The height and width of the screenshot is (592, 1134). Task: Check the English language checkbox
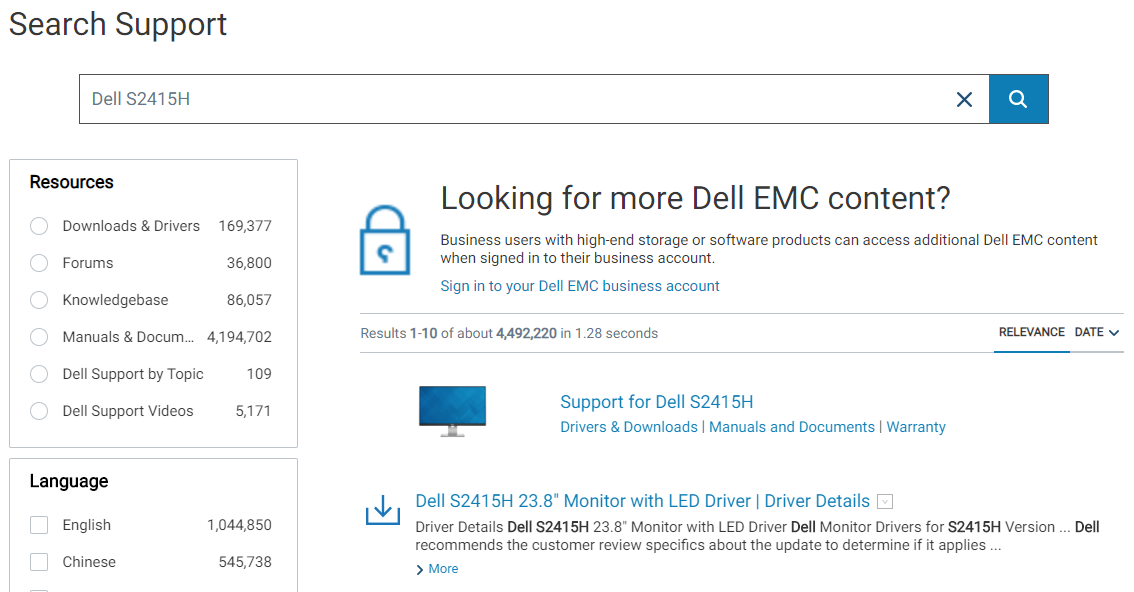pos(39,525)
